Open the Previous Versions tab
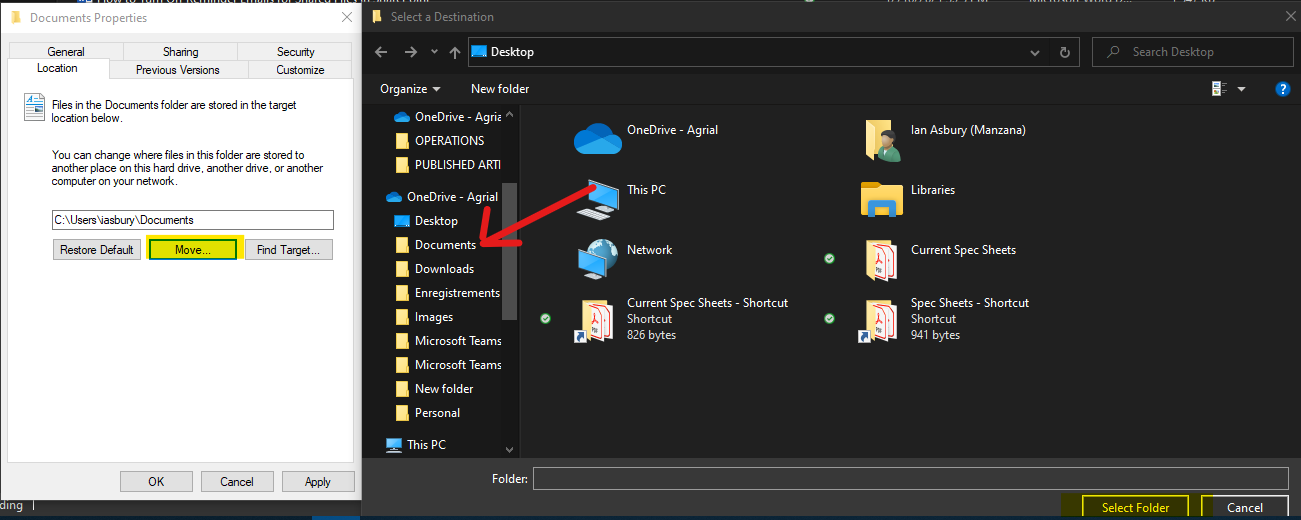Image resolution: width=1301 pixels, height=520 pixels. 178,70
